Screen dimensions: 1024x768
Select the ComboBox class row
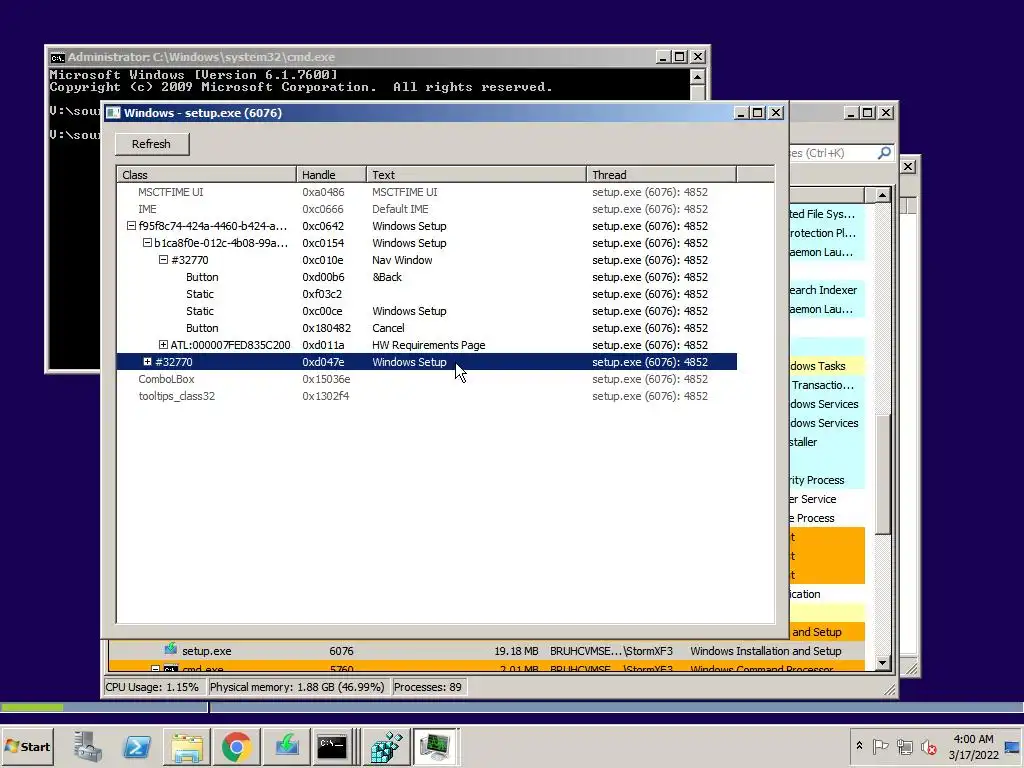(426, 379)
